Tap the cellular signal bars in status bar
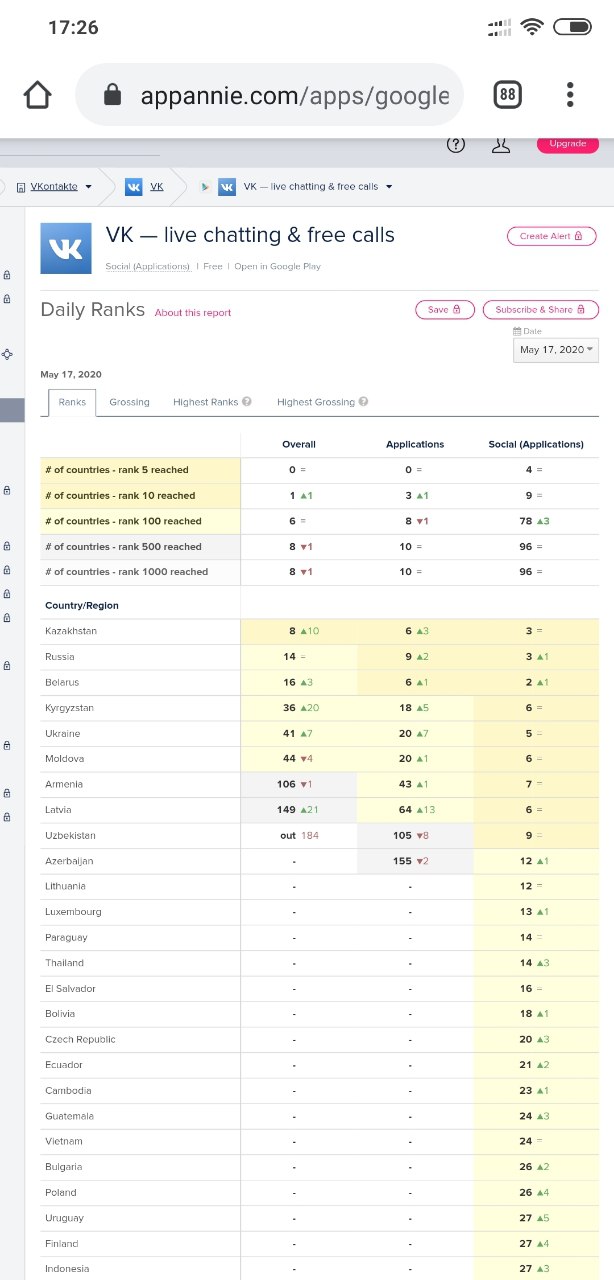Image resolution: width=614 pixels, height=1280 pixels. [500, 27]
